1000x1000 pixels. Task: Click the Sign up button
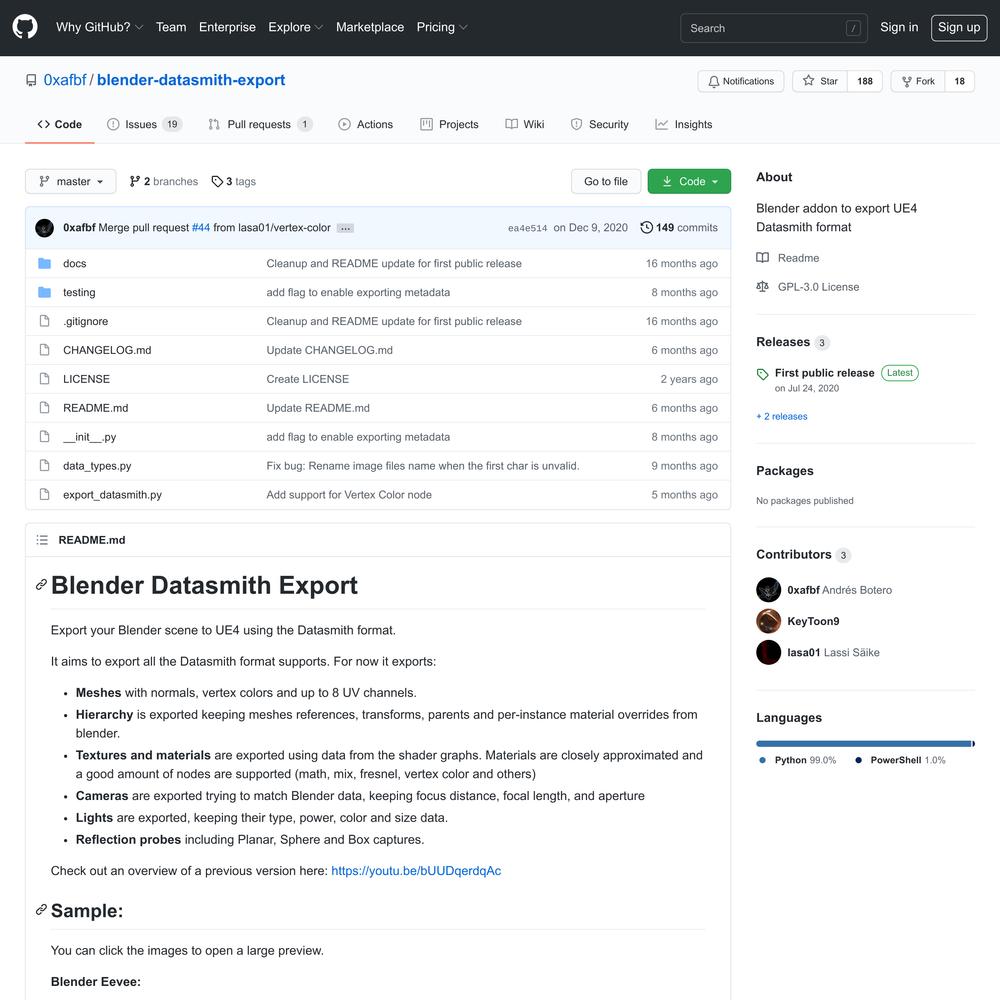pyautogui.click(x=959, y=27)
